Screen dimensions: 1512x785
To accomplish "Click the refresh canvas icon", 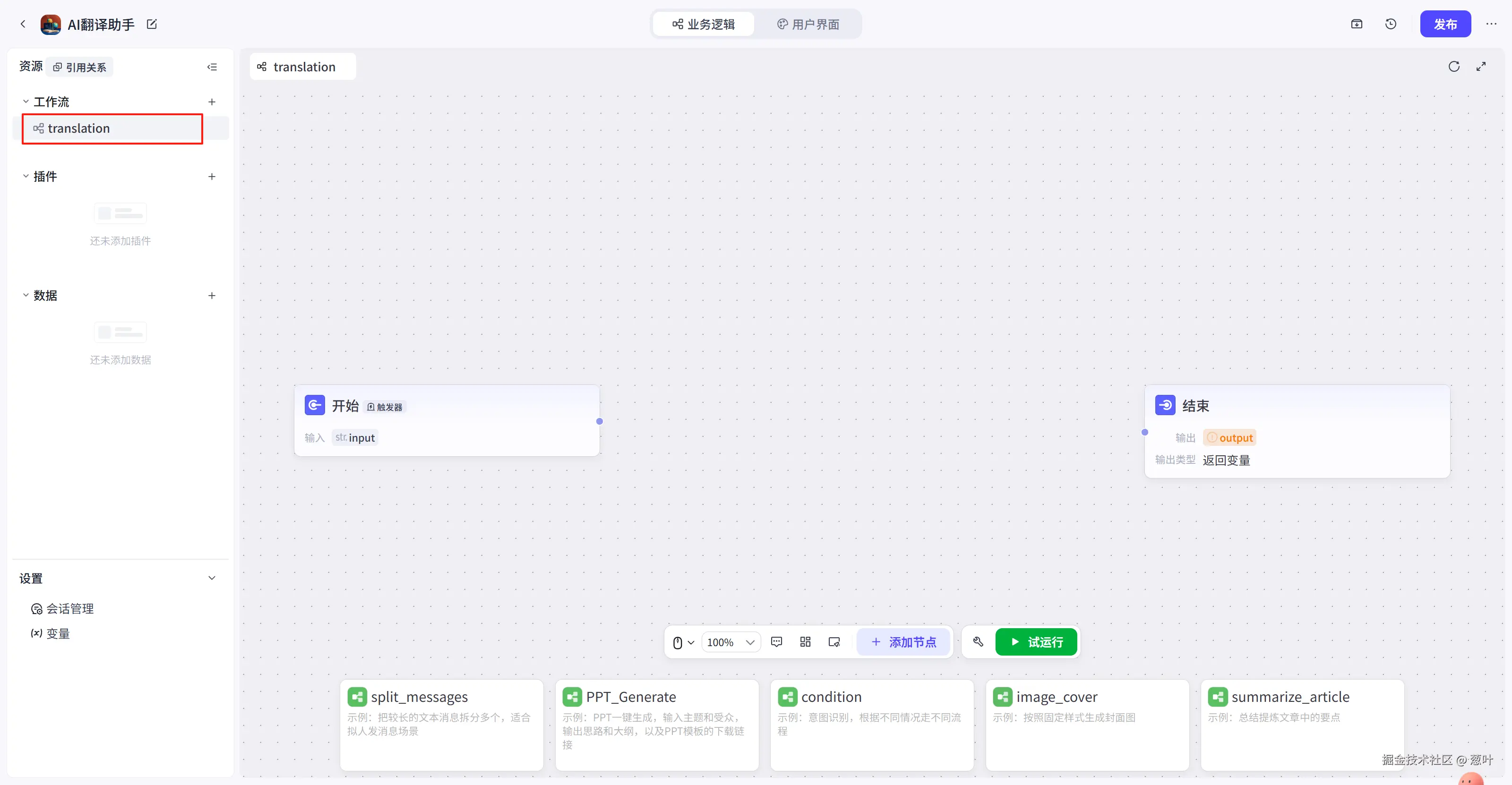I will (1453, 66).
